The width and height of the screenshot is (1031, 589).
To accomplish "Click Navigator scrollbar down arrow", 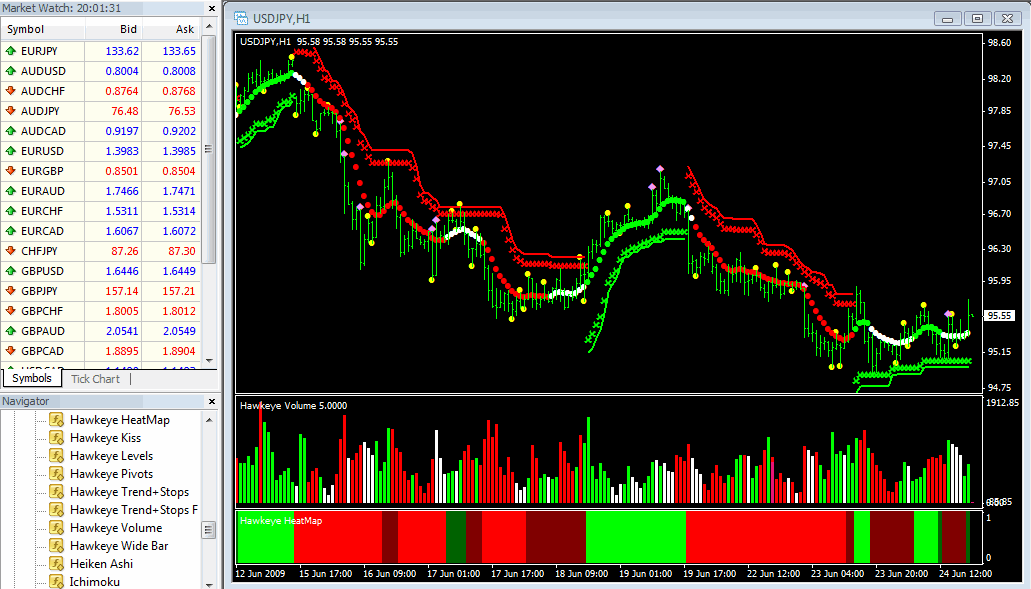I will 209,584.
